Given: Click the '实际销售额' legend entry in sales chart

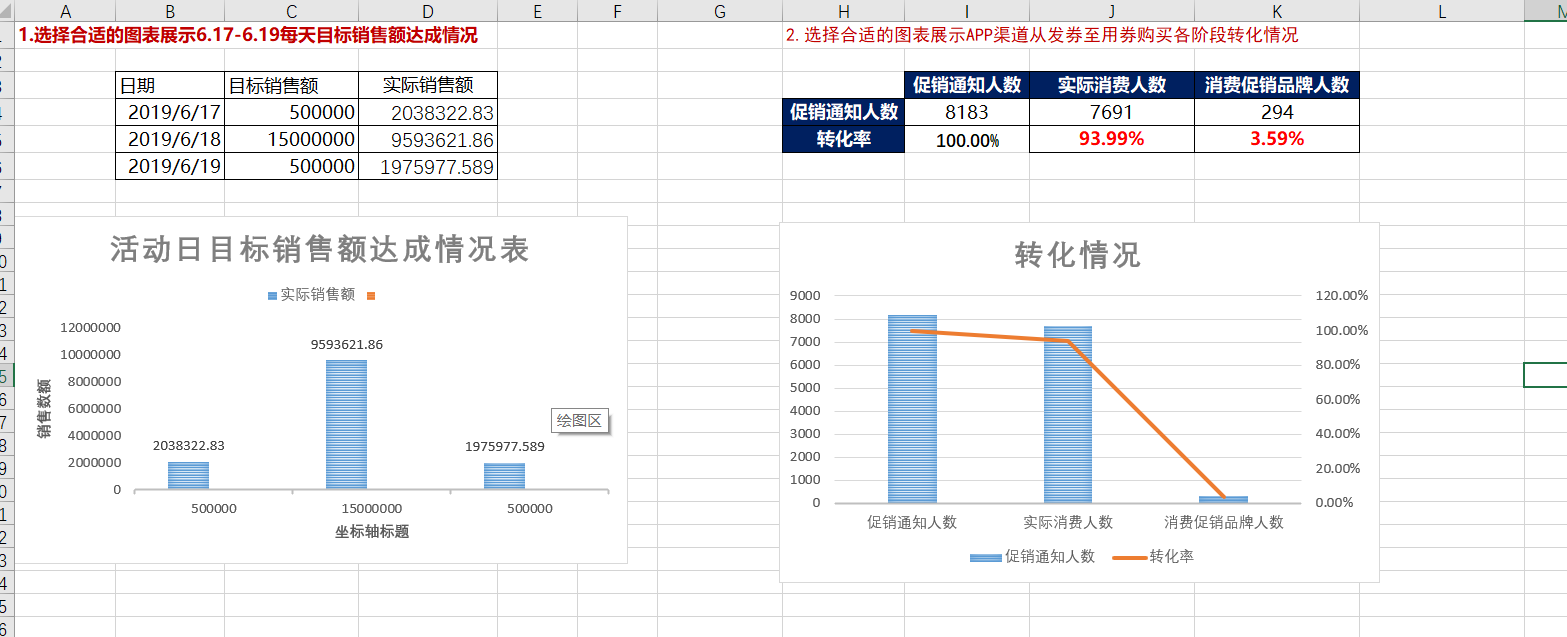Looking at the screenshot, I should [311, 295].
